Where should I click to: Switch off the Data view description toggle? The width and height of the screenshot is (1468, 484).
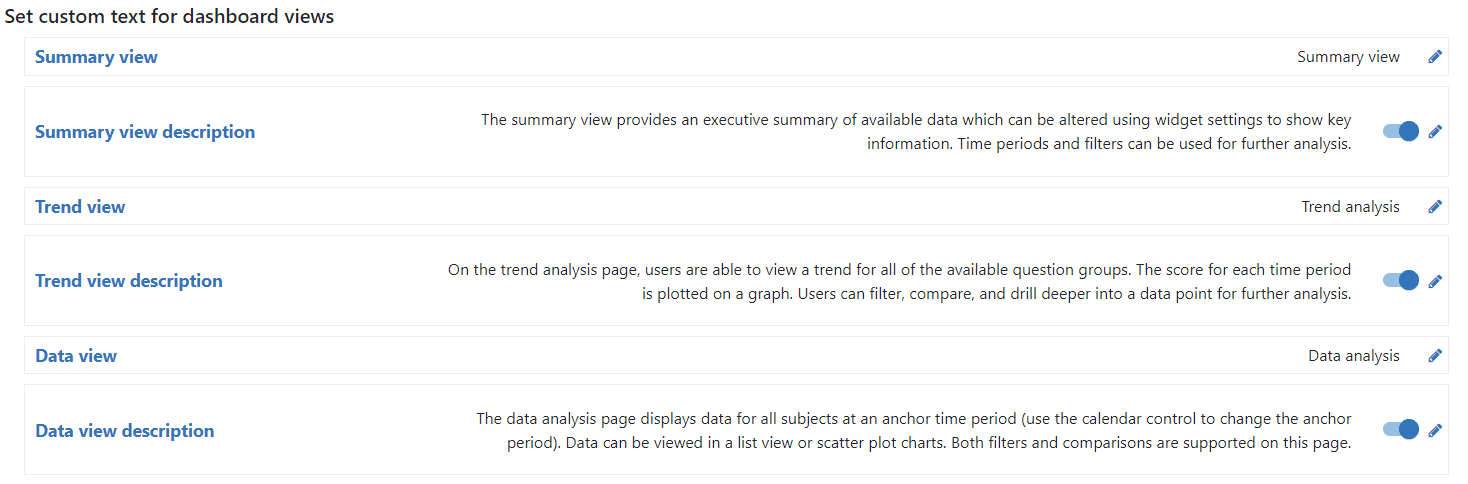click(1401, 430)
